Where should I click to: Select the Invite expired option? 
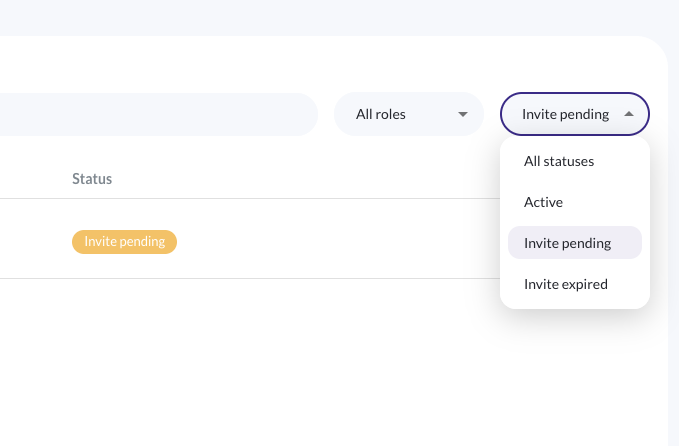pos(565,284)
